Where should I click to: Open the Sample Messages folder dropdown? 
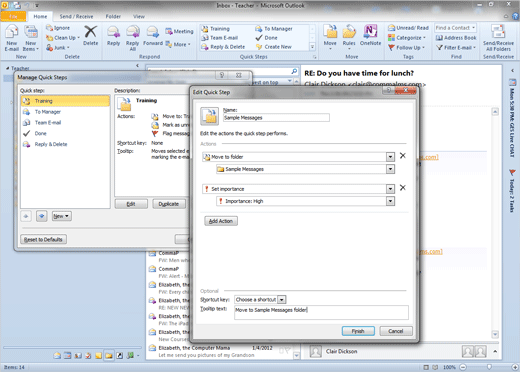pyautogui.click(x=390, y=169)
